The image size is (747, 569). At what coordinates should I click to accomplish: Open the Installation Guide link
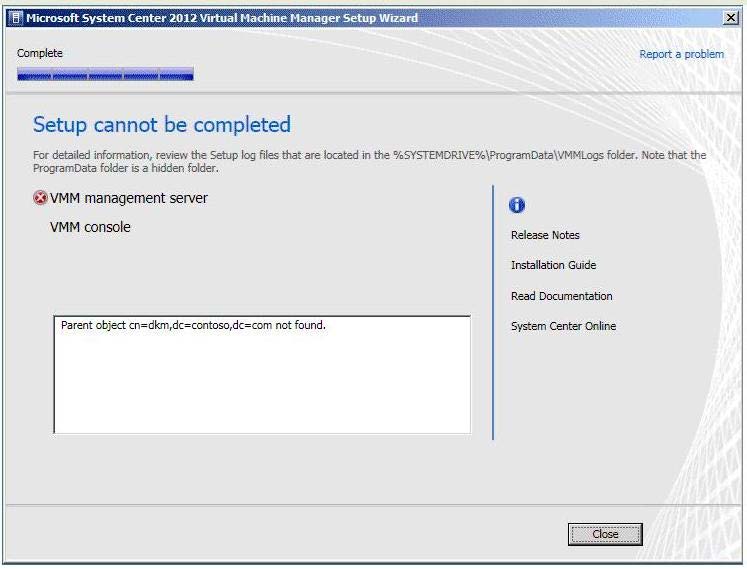pos(554,265)
